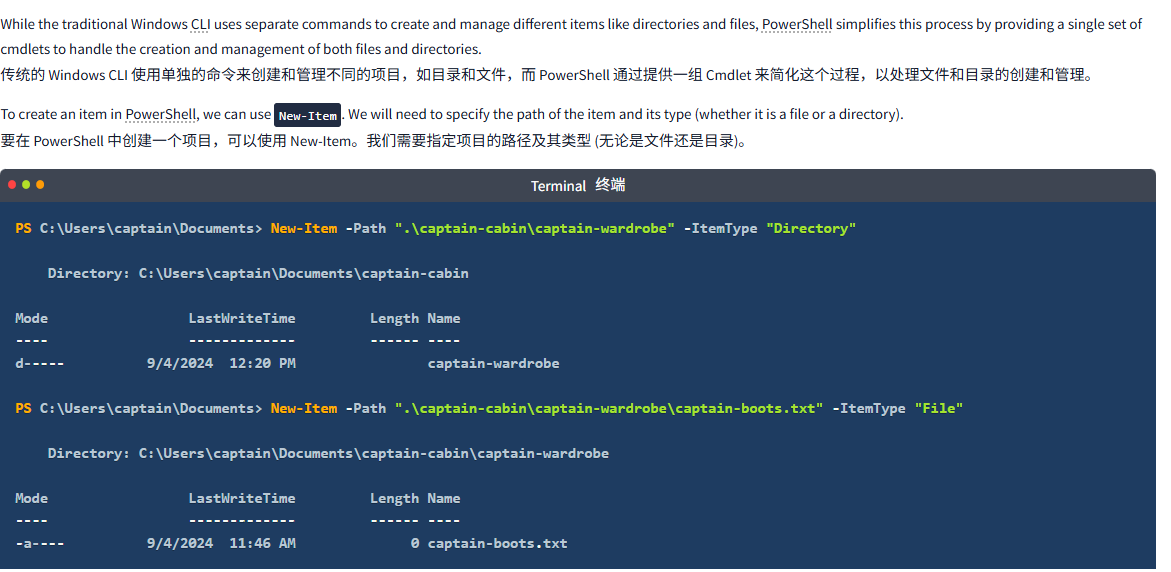
Task: Click the green dot in the Terminal title bar
Action: pos(26,184)
